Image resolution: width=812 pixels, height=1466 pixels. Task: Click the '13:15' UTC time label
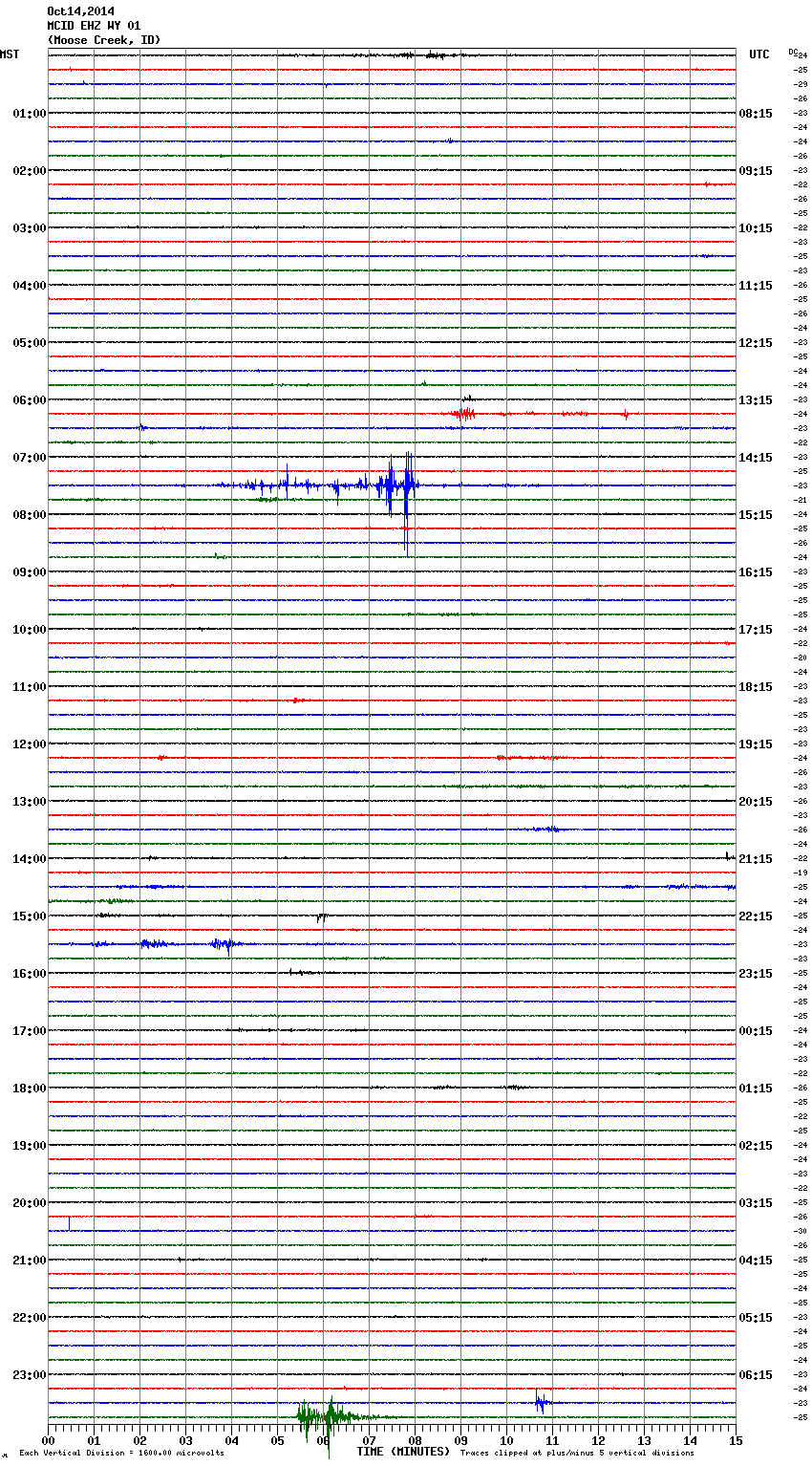[x=756, y=400]
